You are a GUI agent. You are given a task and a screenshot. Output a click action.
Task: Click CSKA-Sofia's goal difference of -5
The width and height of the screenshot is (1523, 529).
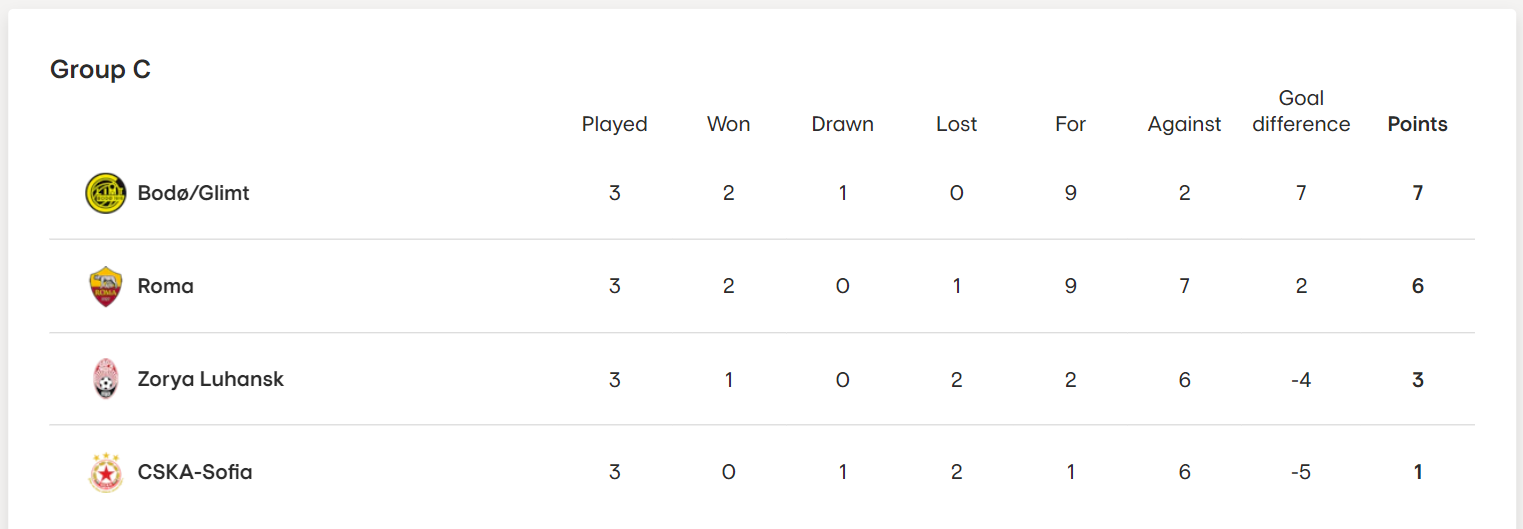coord(1301,472)
